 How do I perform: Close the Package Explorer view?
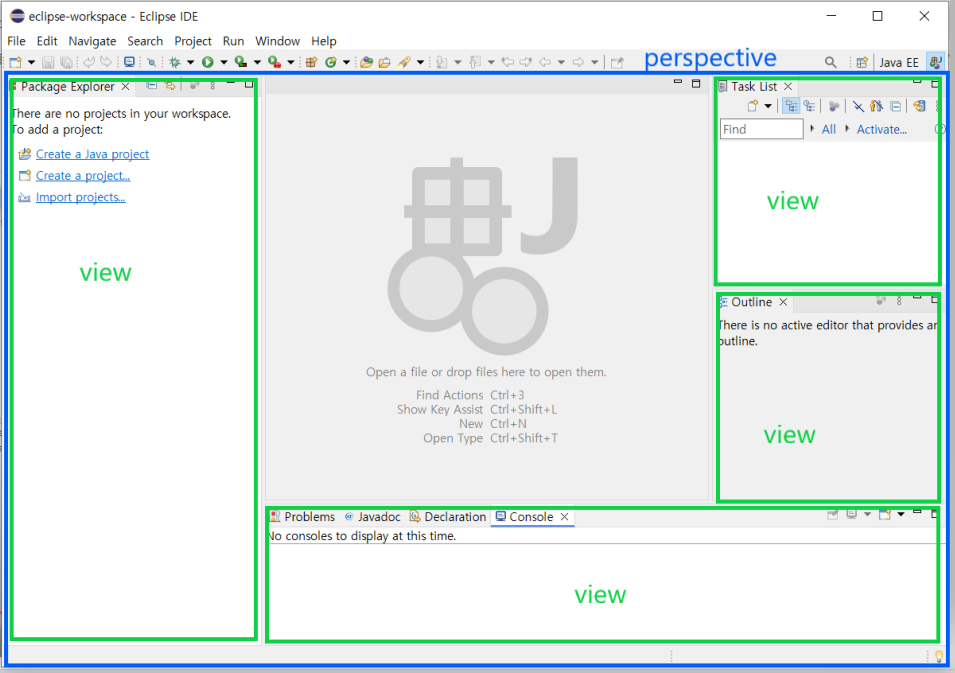click(125, 86)
